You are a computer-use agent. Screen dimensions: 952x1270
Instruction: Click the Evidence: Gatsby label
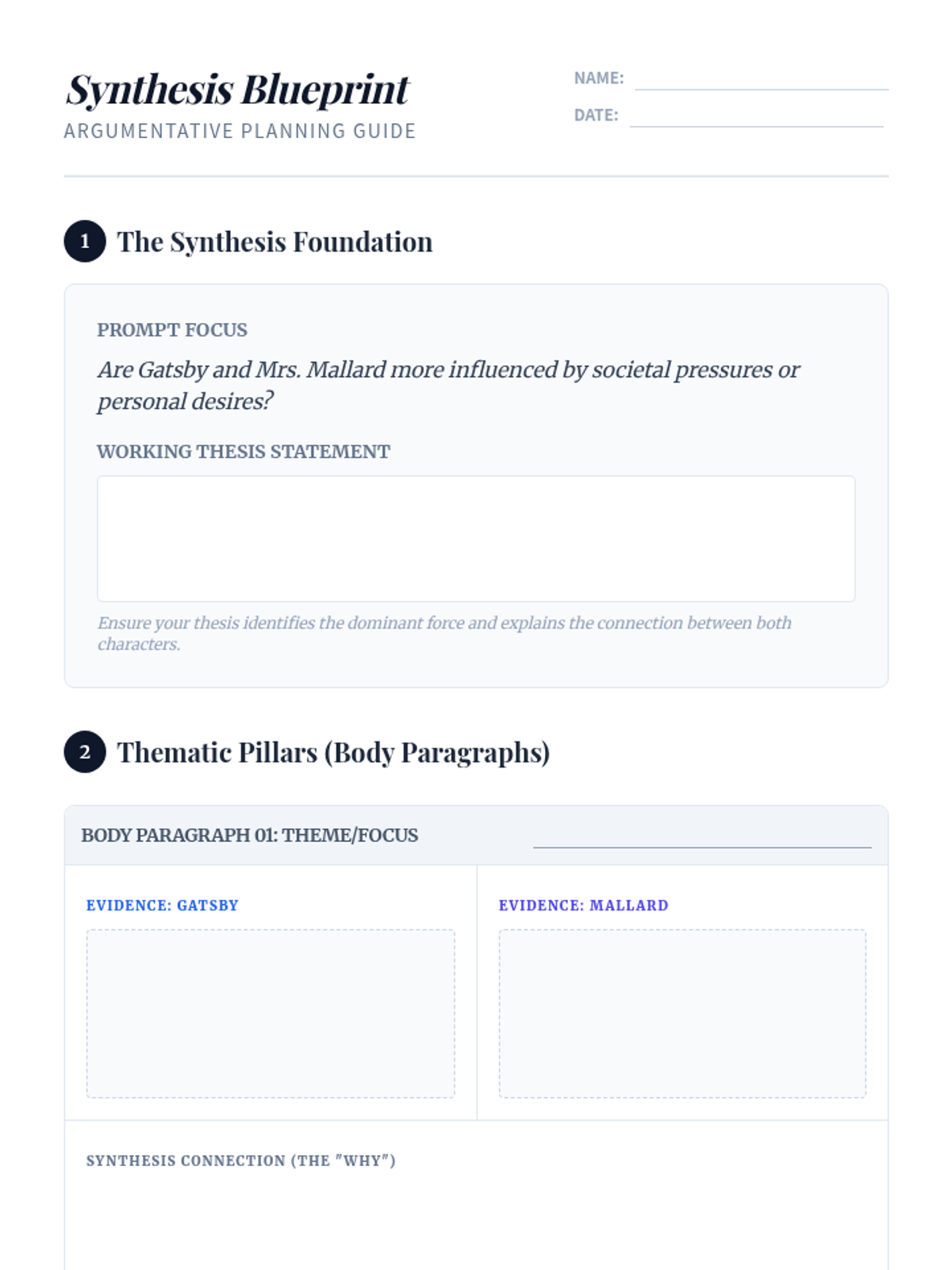(x=162, y=905)
